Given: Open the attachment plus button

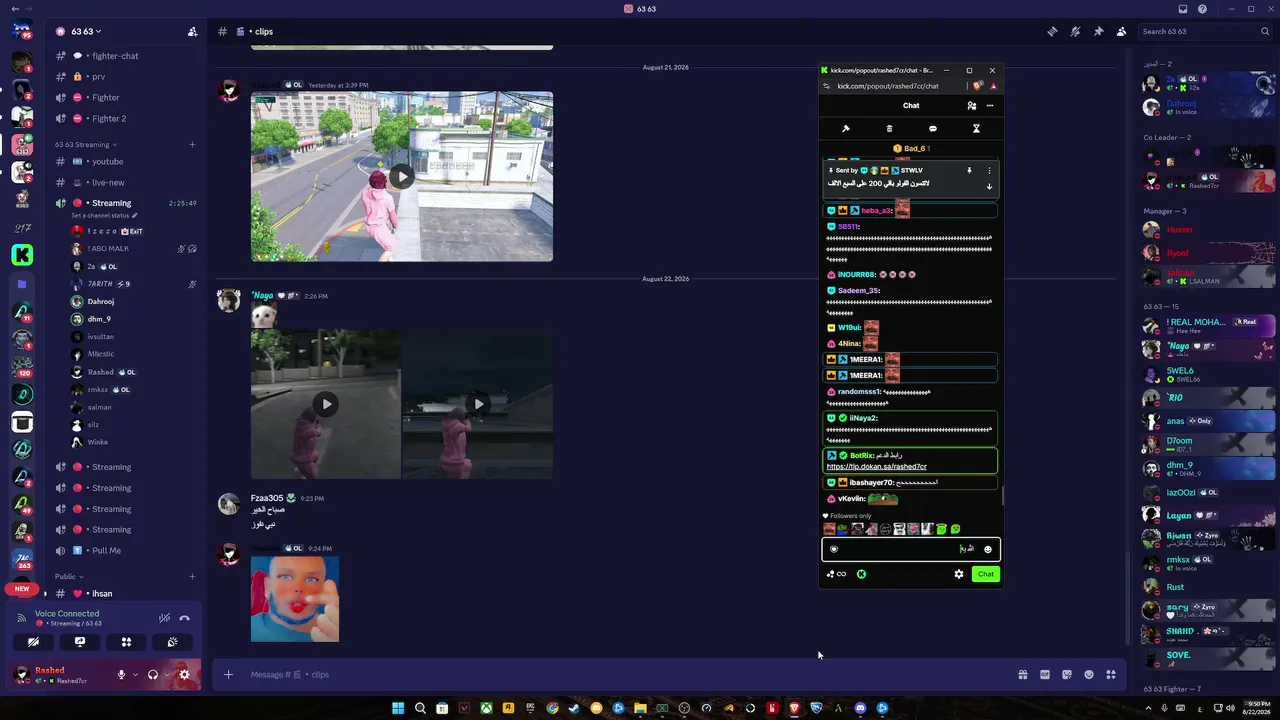Looking at the screenshot, I should coord(228,675).
